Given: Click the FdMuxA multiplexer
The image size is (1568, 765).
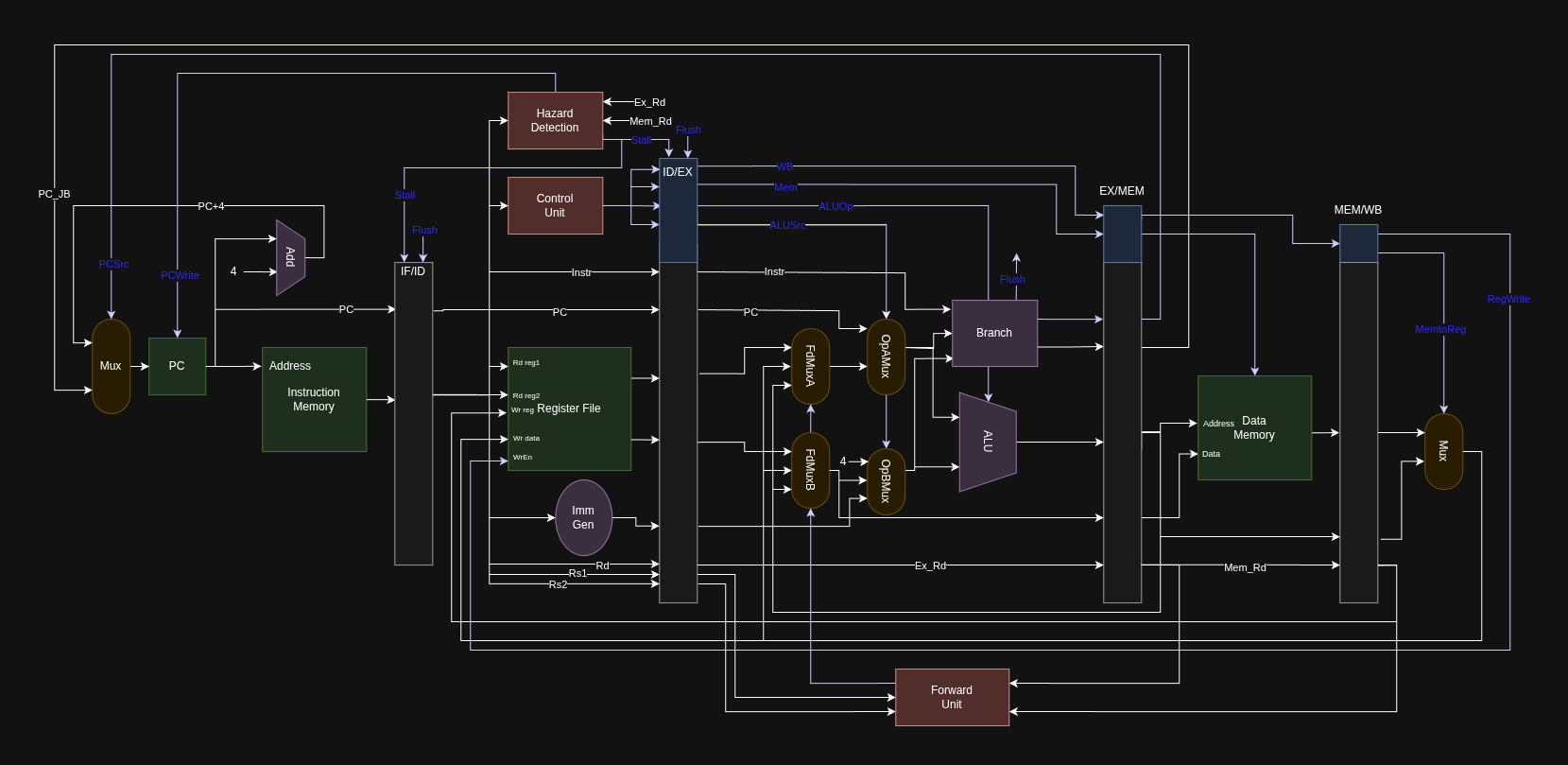Looking at the screenshot, I should [810, 366].
